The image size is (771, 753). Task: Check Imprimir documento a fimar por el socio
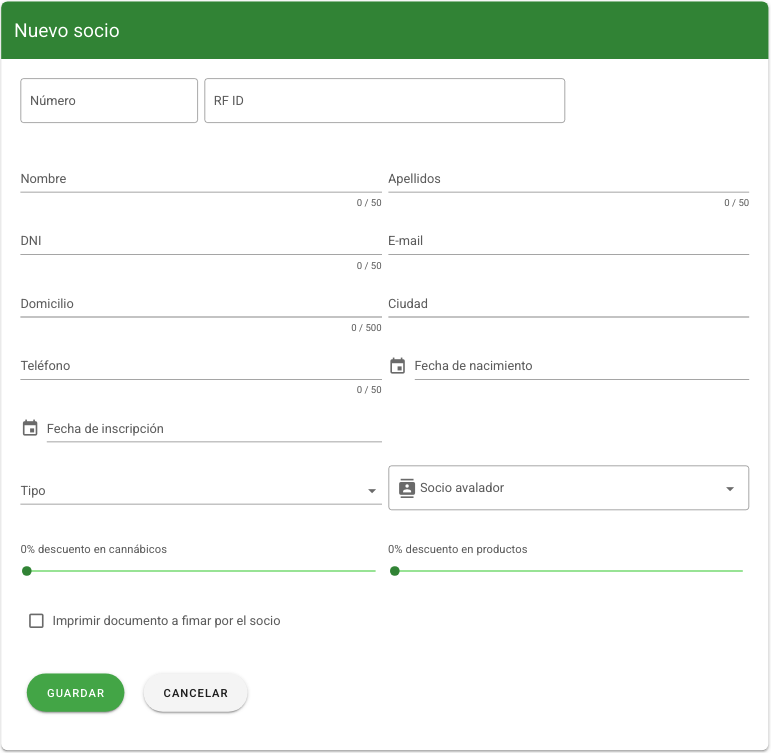pos(36,621)
